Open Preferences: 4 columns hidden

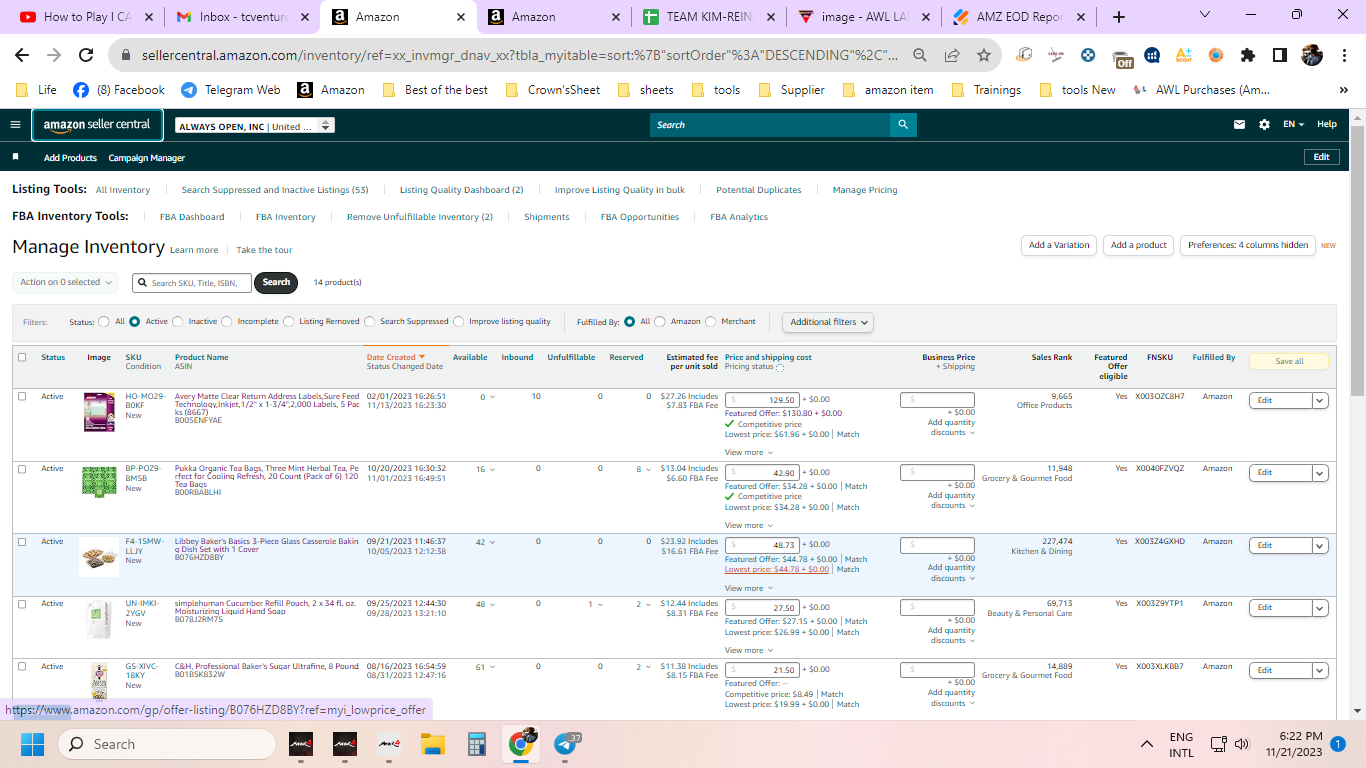point(1248,245)
